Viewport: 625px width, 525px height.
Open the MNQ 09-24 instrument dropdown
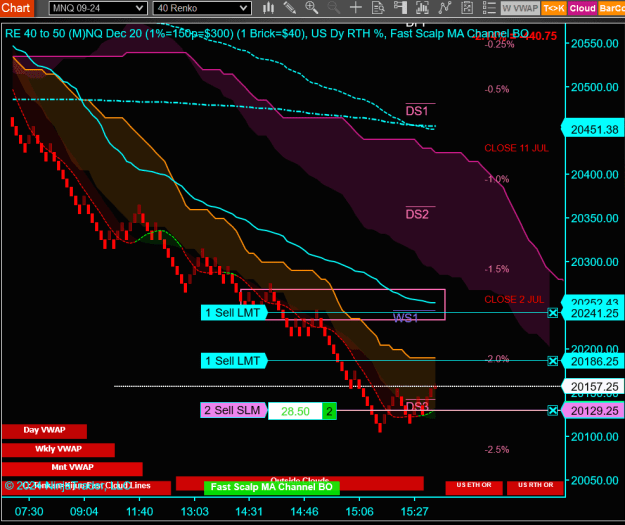point(98,8)
